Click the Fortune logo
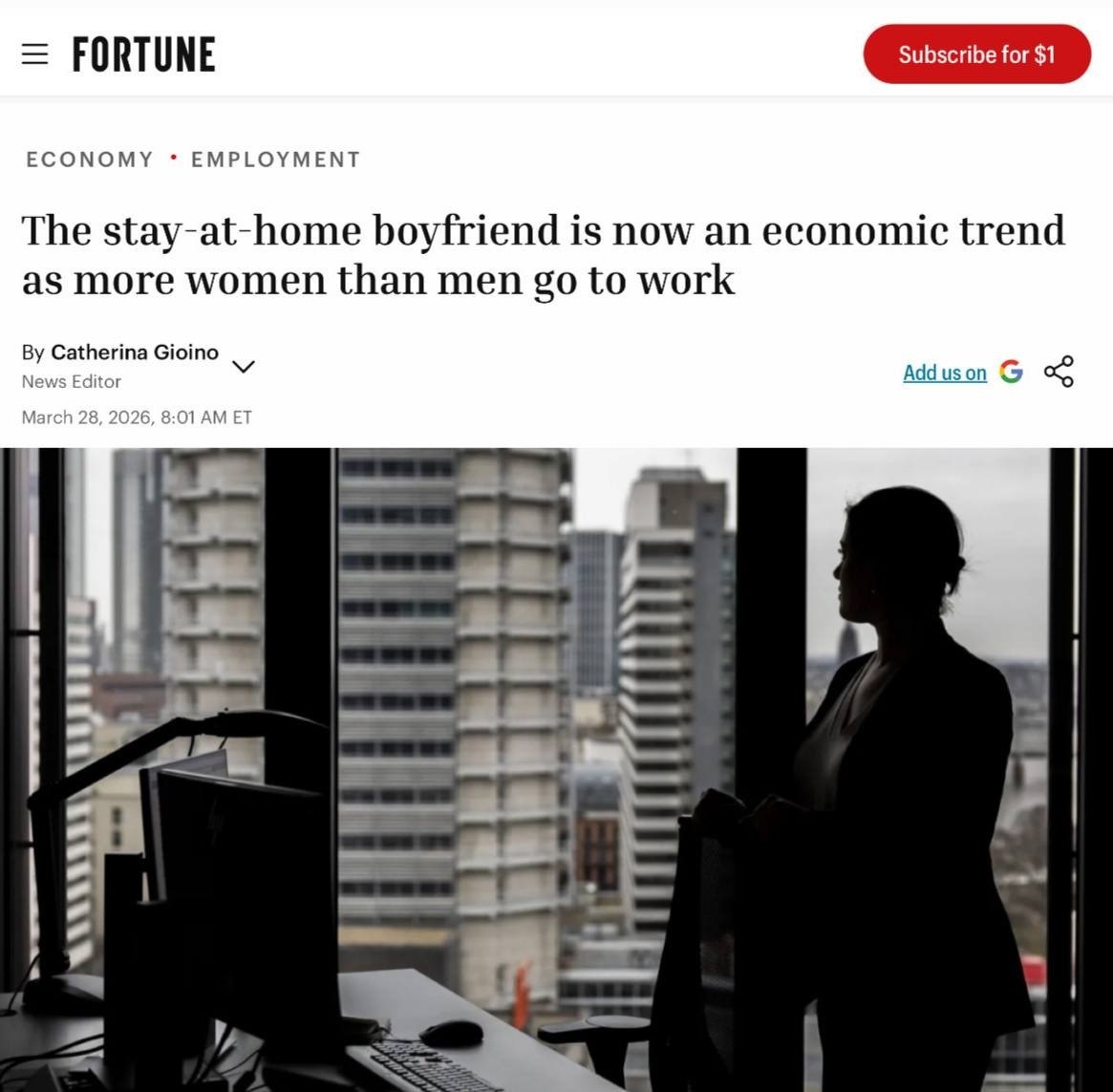Viewport: 1113px width, 1092px height. pyautogui.click(x=144, y=54)
